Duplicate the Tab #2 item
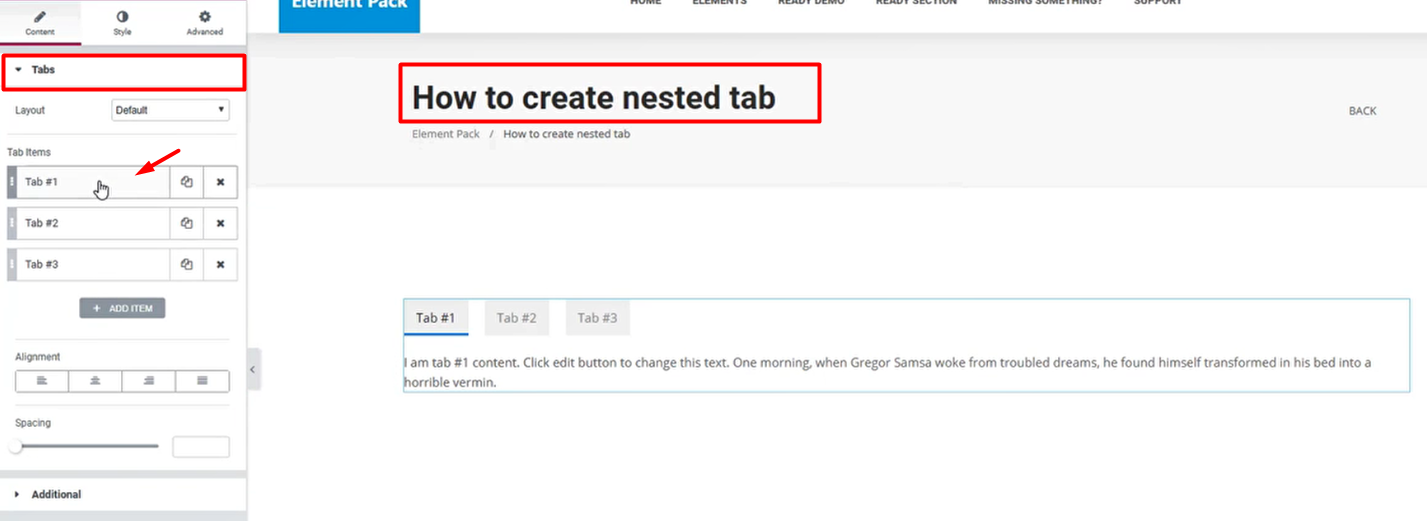The width and height of the screenshot is (1427, 521). 186,223
